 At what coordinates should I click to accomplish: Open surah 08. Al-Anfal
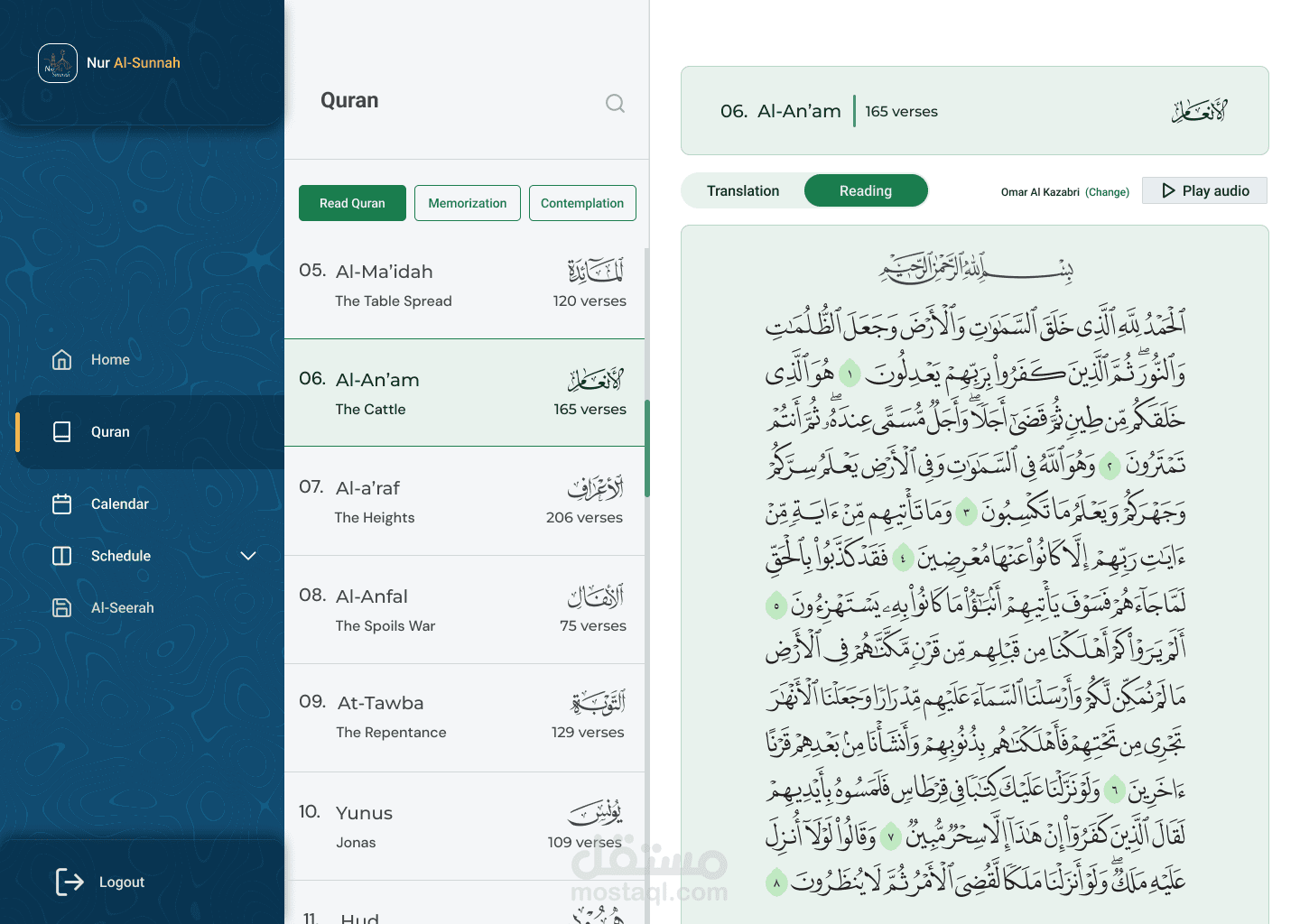point(465,610)
